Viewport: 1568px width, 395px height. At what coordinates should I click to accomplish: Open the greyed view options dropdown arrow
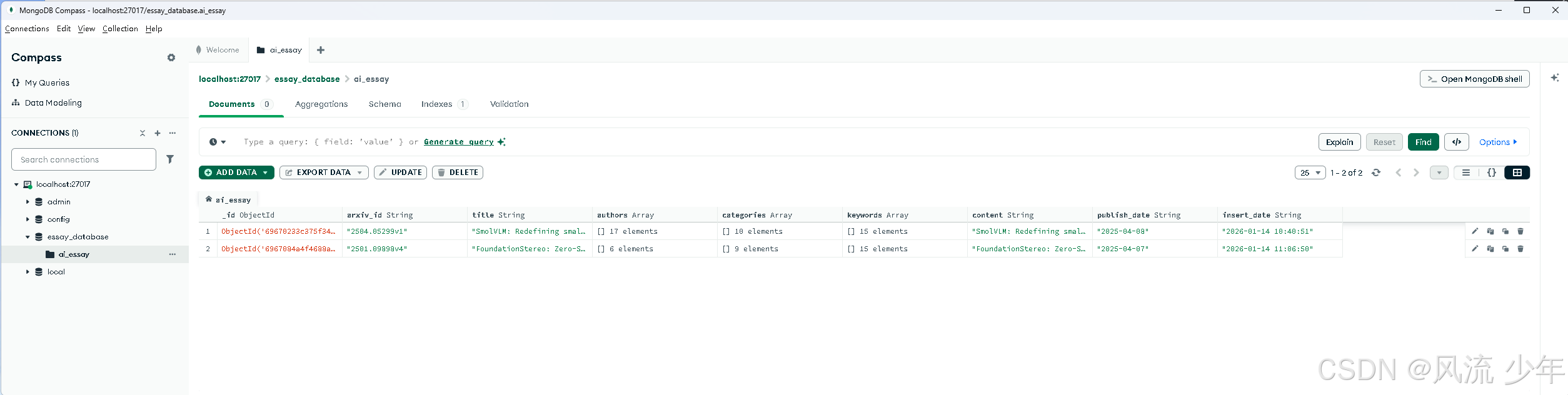1439,172
